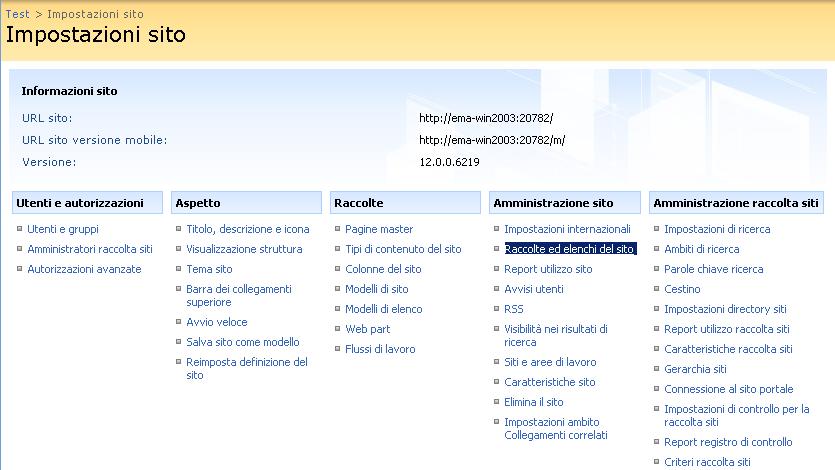The height and width of the screenshot is (470, 835).
Task: Click Elimina il sito link
Action: click(534, 402)
